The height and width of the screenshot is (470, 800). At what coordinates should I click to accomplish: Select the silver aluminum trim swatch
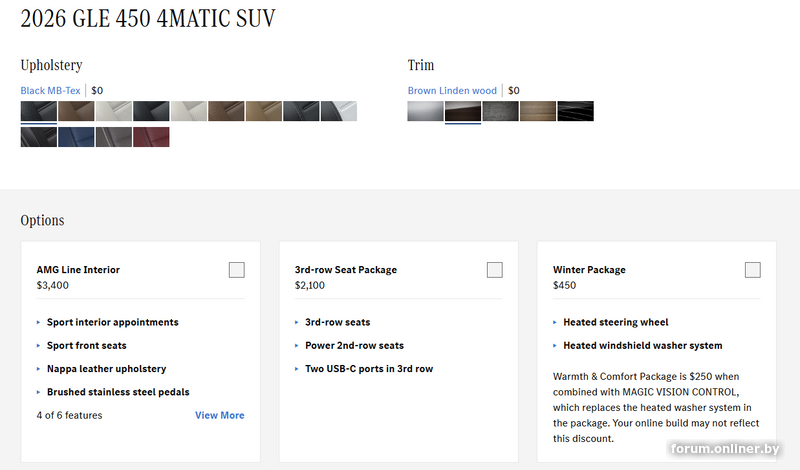click(x=426, y=111)
